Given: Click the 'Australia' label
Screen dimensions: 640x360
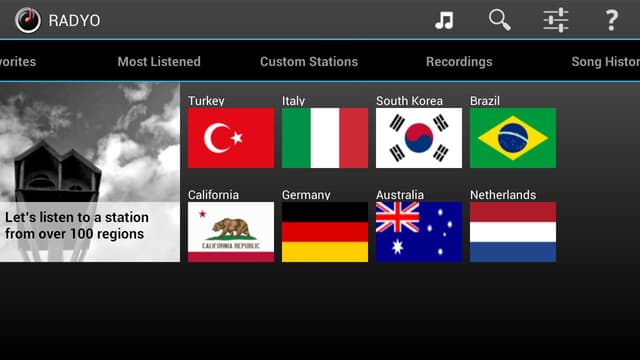Looking at the screenshot, I should click(400, 195).
